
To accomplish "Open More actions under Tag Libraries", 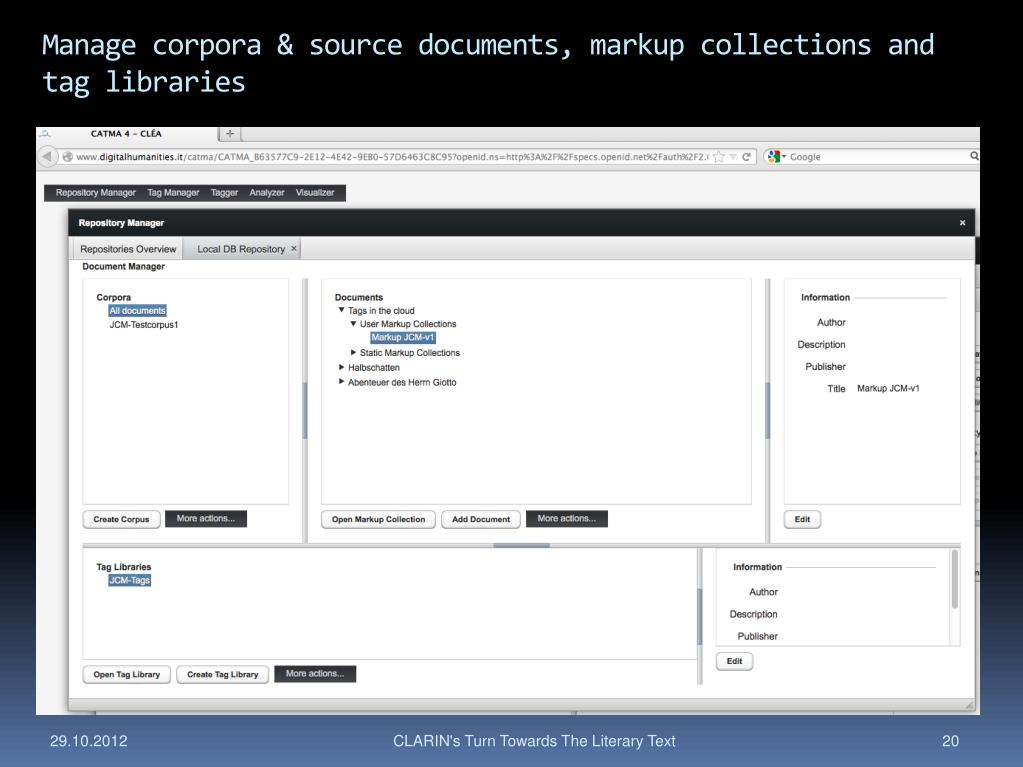I will 315,674.
